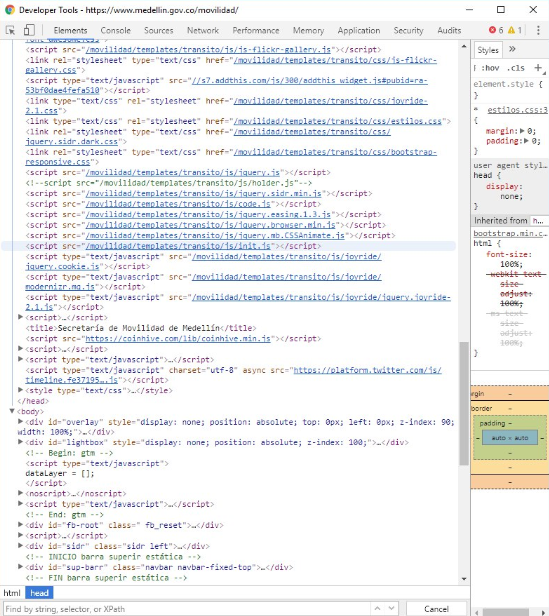Expand the style type text/css node
Screen dimensions: 549x616
pyautogui.click(x=20, y=390)
